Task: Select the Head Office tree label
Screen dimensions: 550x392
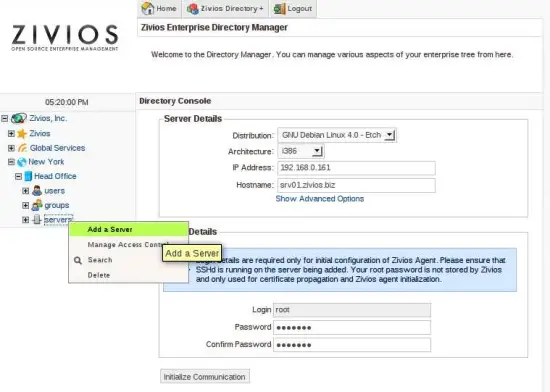Action: 55,176
